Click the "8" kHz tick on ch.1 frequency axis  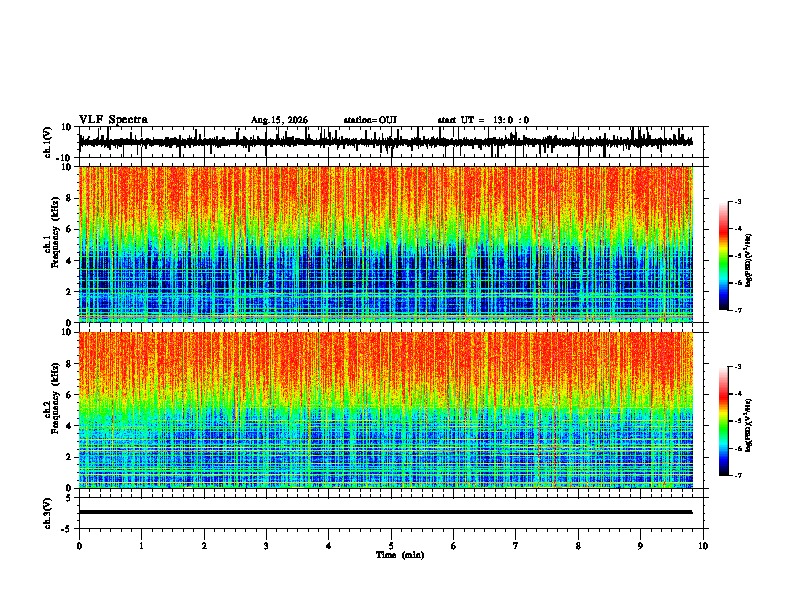(x=69, y=198)
